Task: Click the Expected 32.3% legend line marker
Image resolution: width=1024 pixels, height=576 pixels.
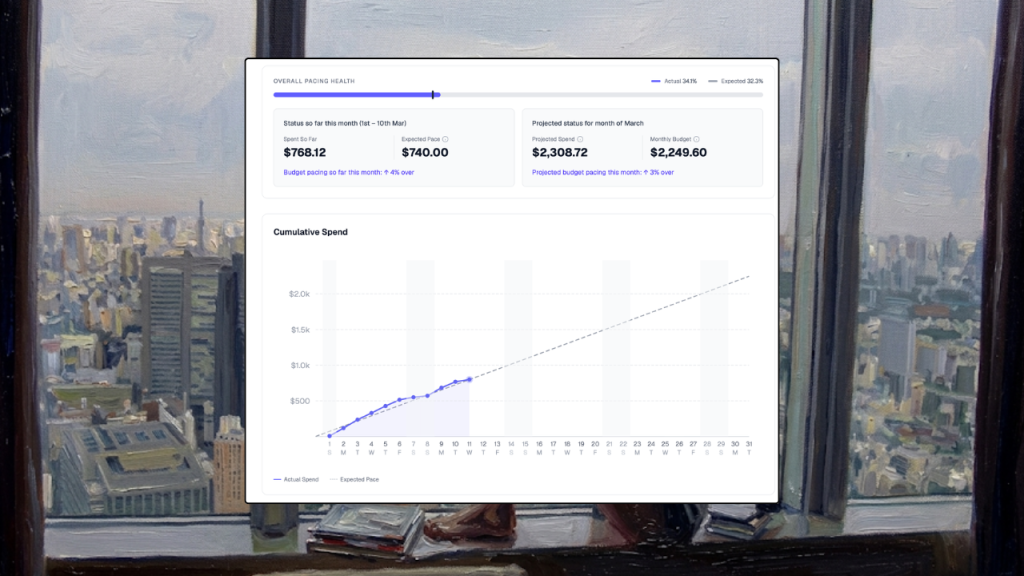Action: point(712,81)
